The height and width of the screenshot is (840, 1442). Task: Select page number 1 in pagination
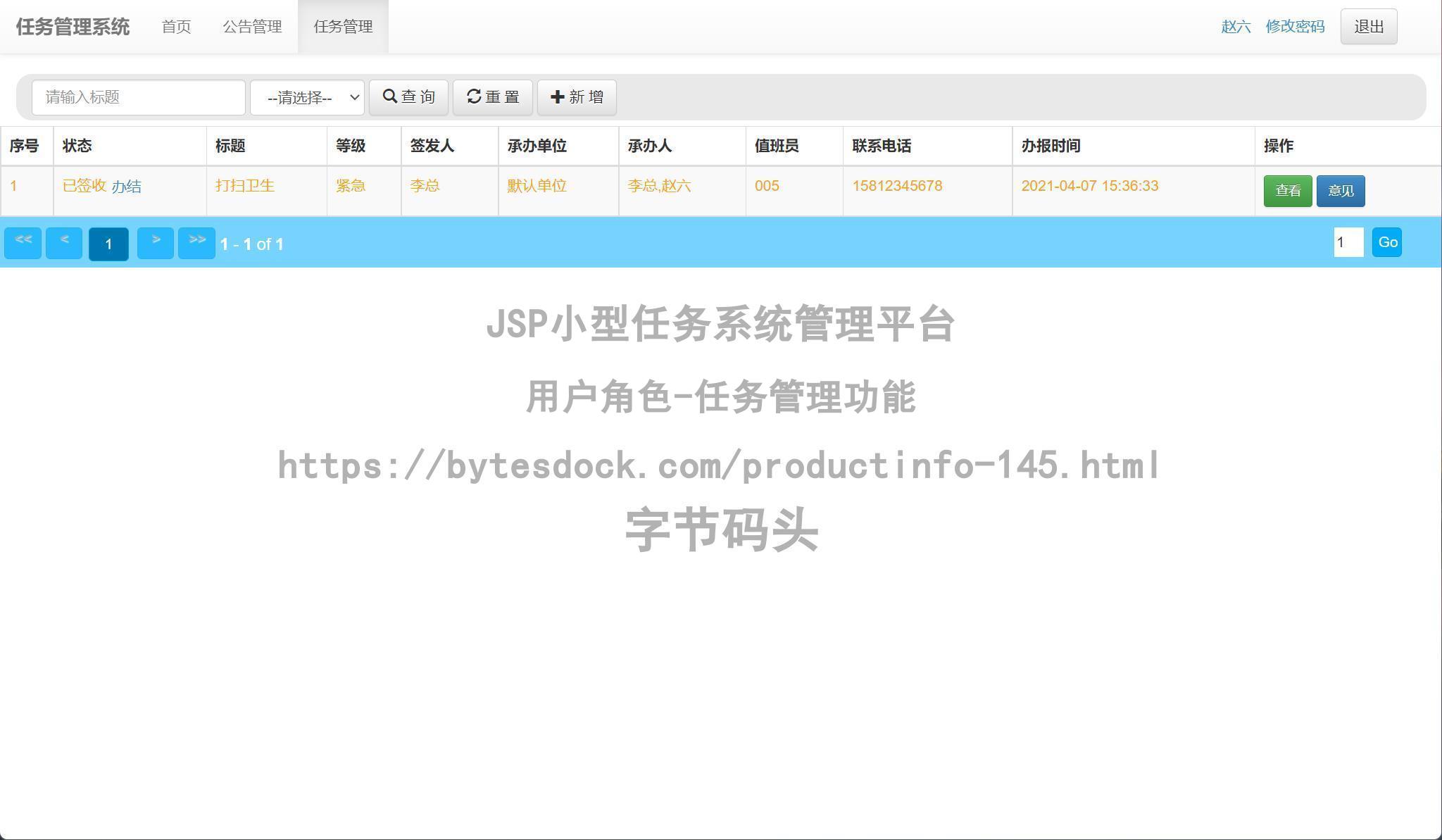pyautogui.click(x=108, y=244)
